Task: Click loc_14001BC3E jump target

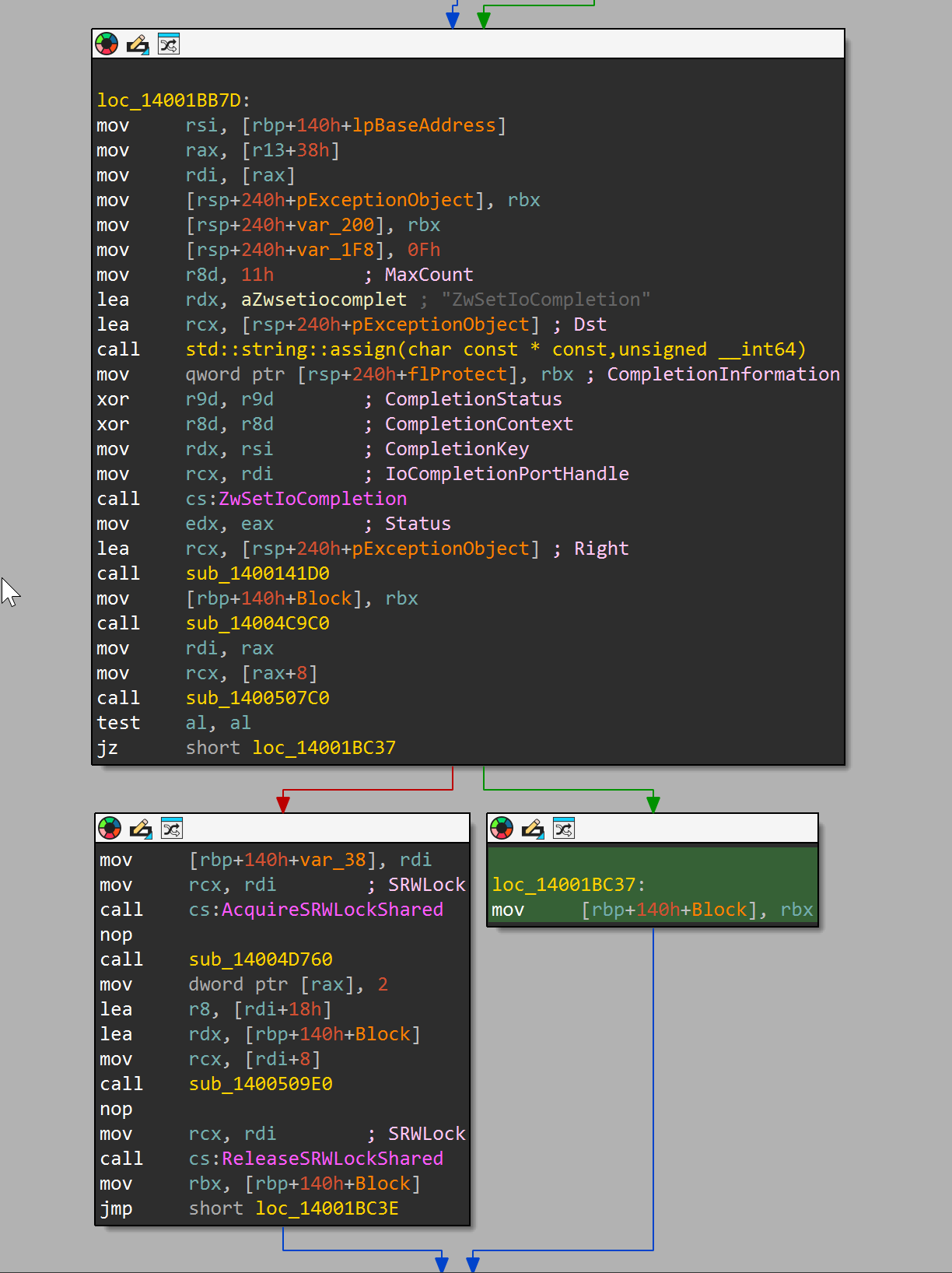Action: [x=327, y=1208]
